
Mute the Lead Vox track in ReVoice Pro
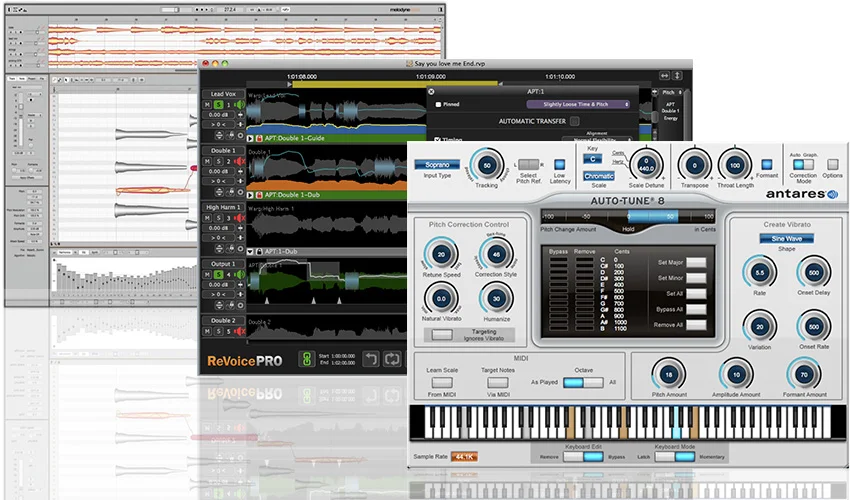tap(207, 105)
